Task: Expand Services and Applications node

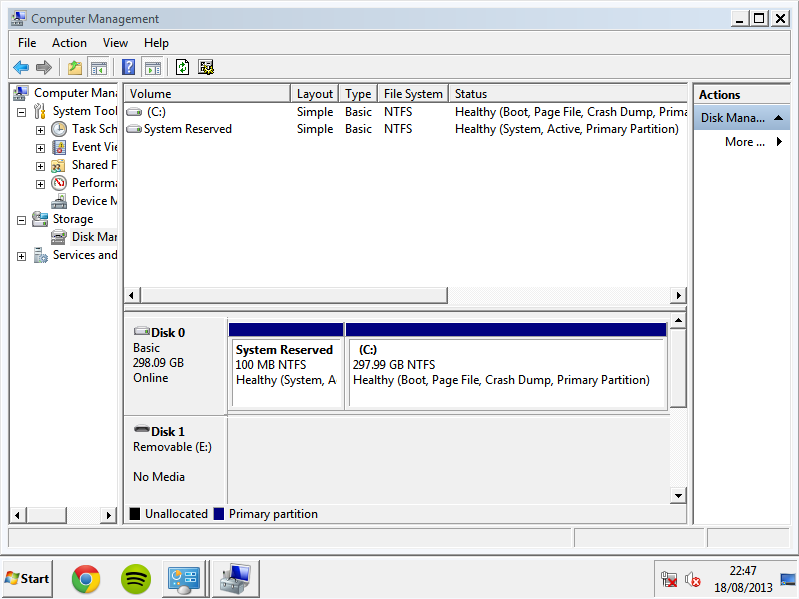Action: click(21, 256)
